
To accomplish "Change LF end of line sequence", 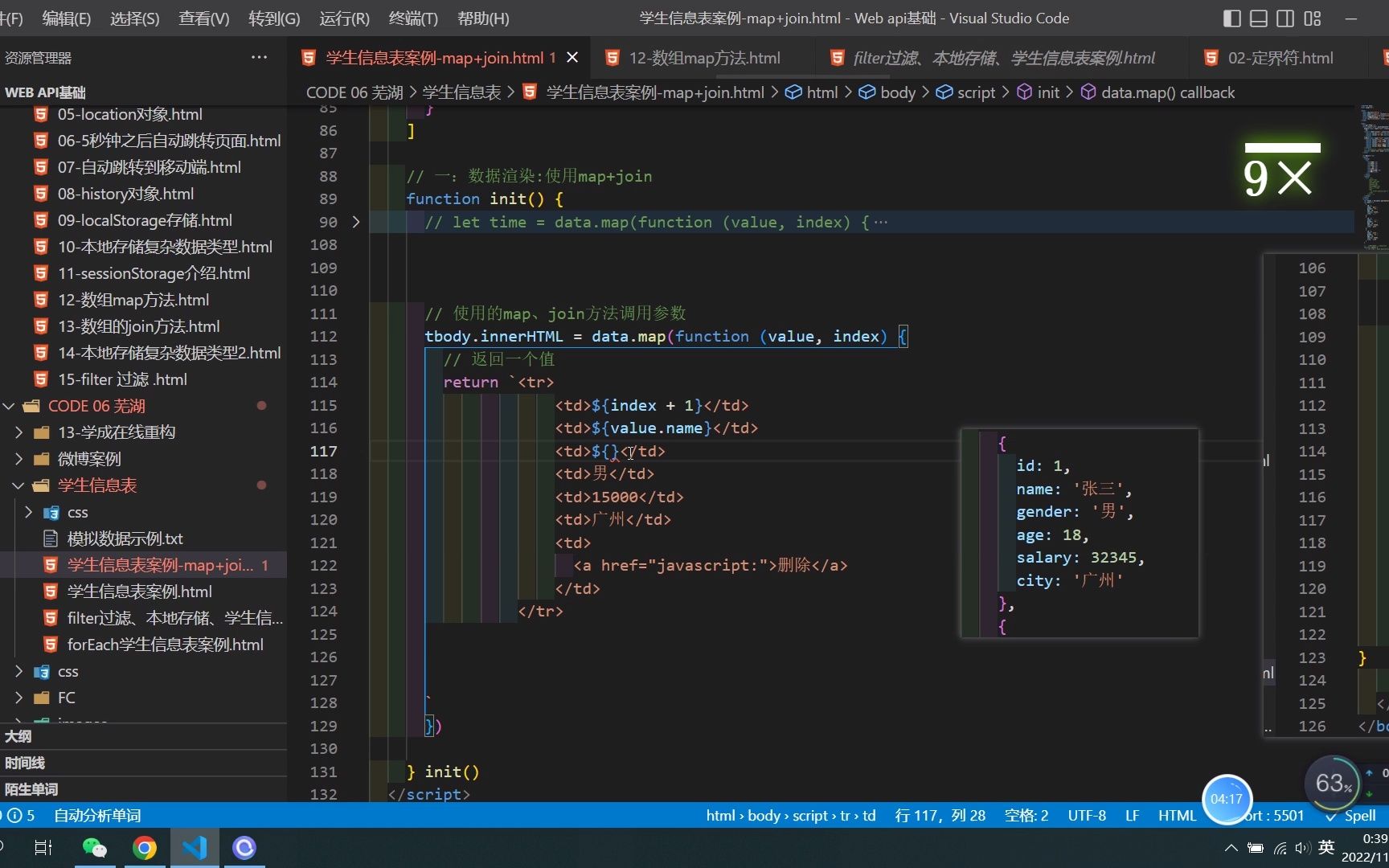I will click(x=1132, y=815).
